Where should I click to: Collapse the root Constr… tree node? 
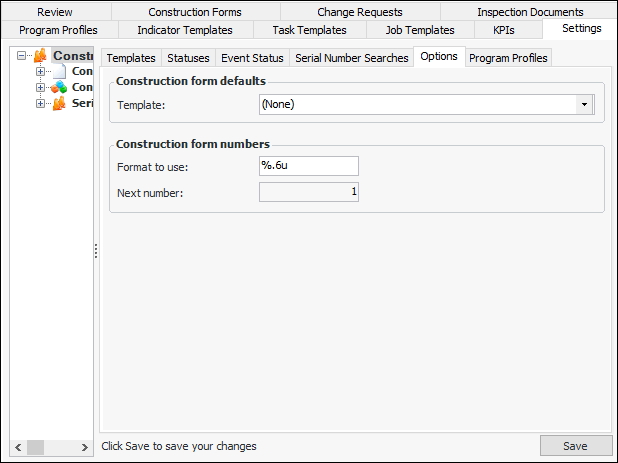22,56
